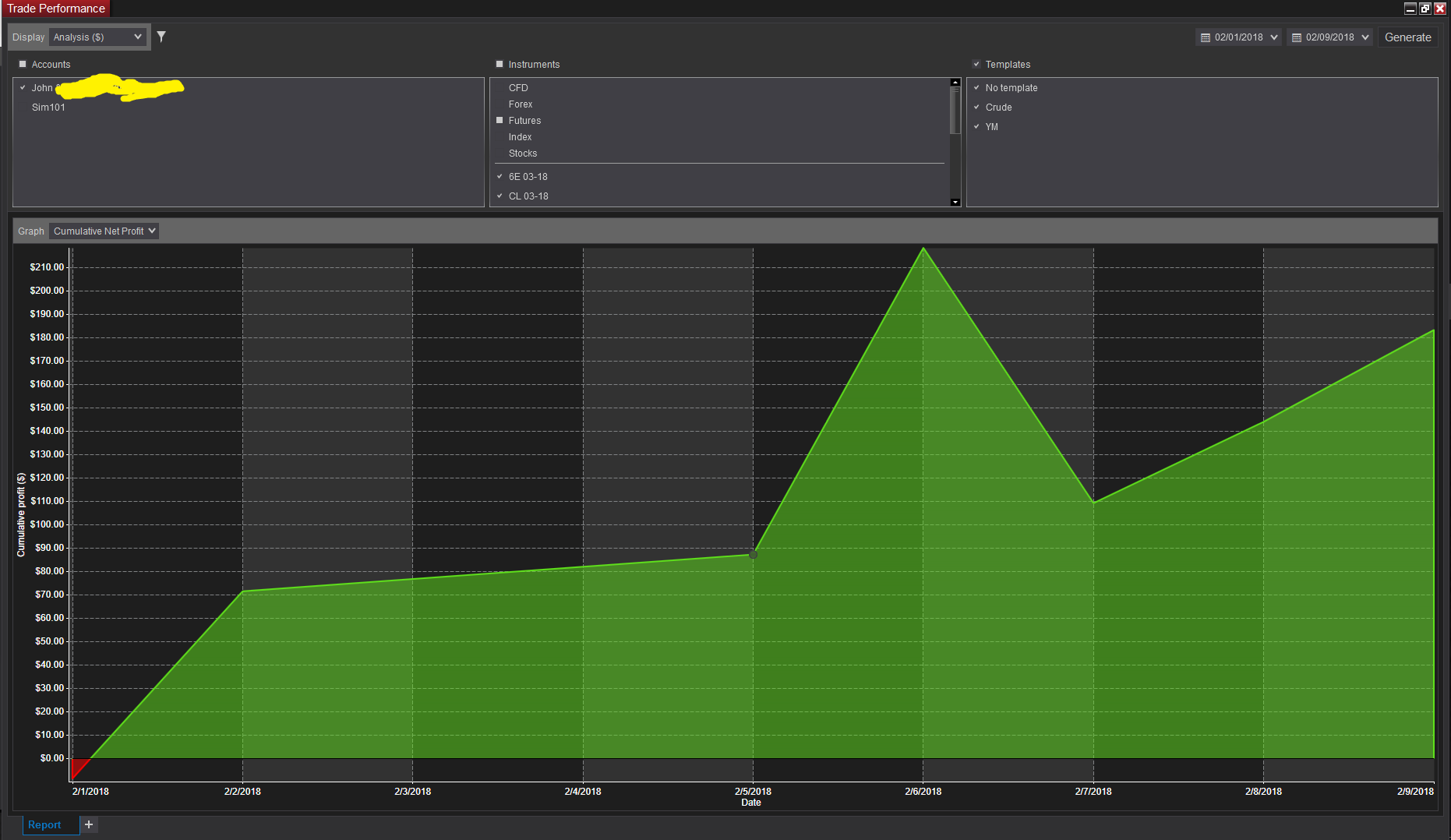
Task: Uncheck the Crude template
Action: [976, 107]
